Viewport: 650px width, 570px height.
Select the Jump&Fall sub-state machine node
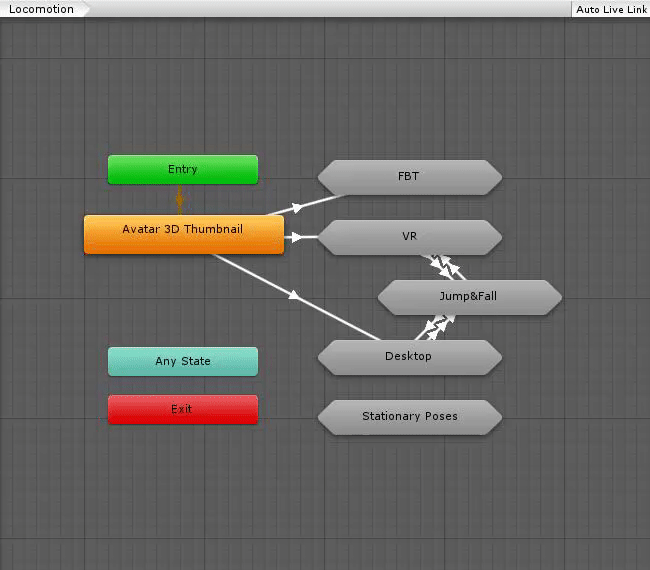(468, 296)
